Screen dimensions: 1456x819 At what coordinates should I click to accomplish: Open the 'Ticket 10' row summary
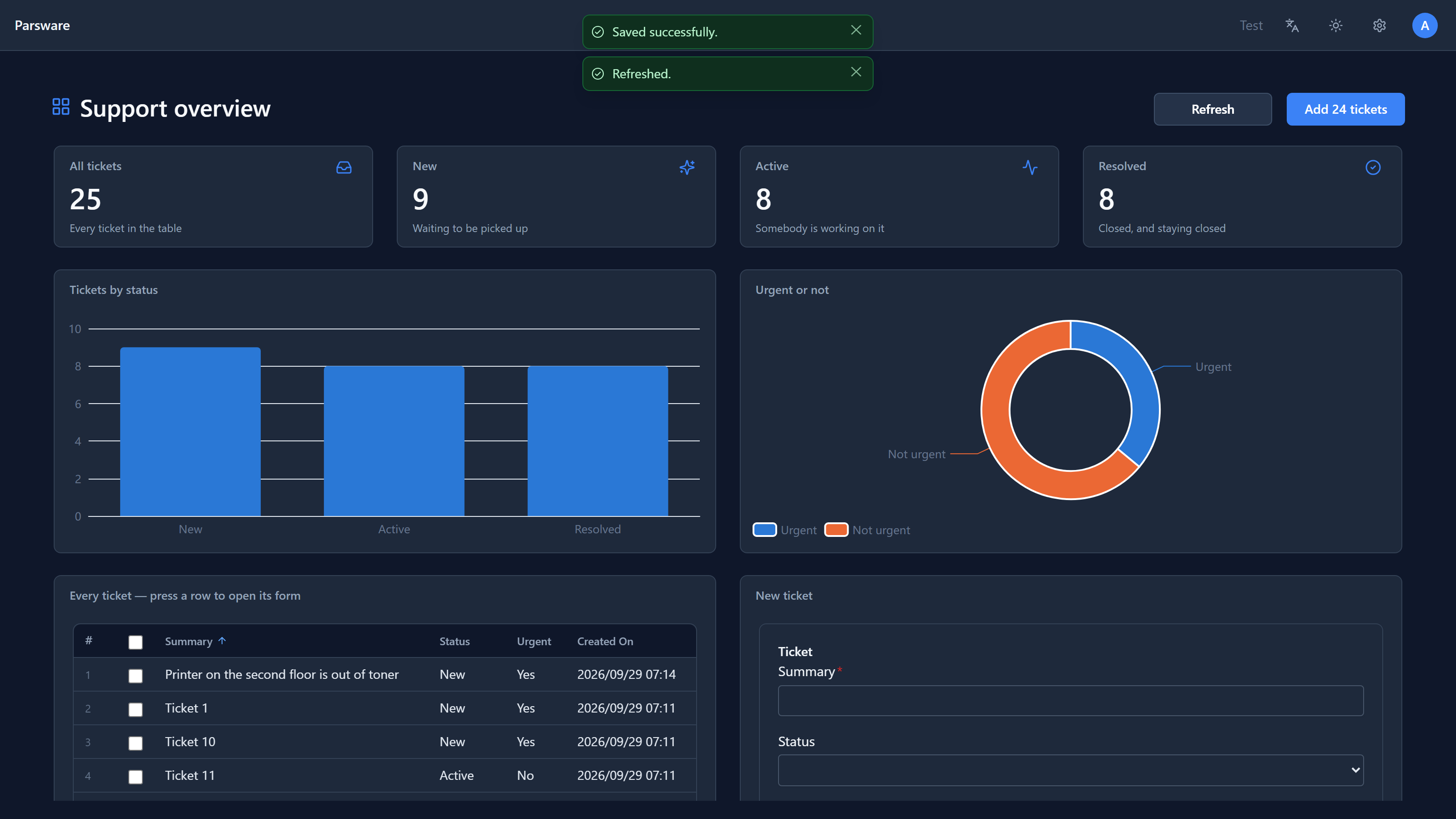coord(190,742)
